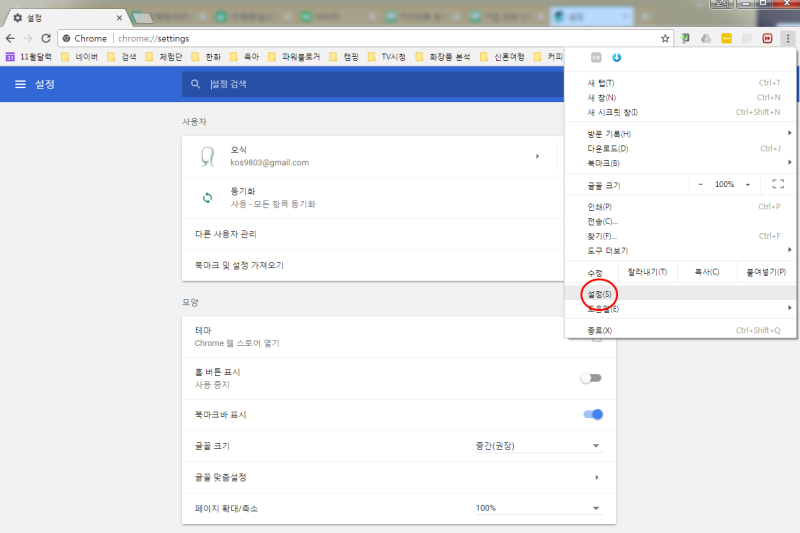Viewport: 800px width, 533px height.
Task: Click the fullscreen icon in zoom row
Action: [x=778, y=184]
